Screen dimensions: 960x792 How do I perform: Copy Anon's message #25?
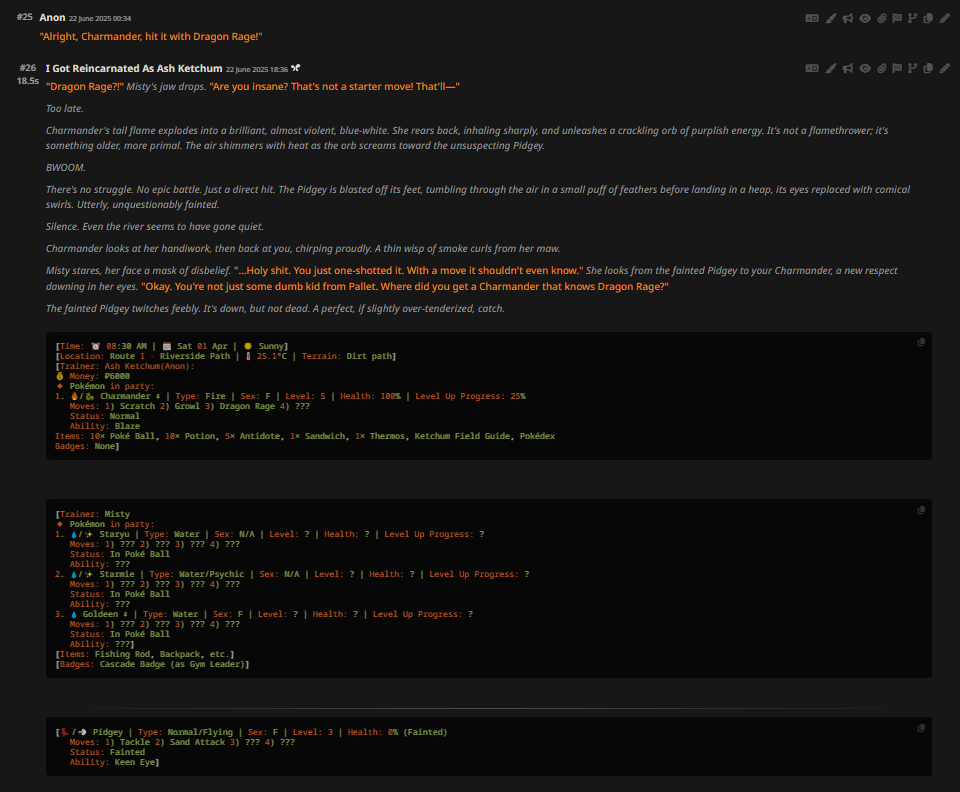(928, 18)
